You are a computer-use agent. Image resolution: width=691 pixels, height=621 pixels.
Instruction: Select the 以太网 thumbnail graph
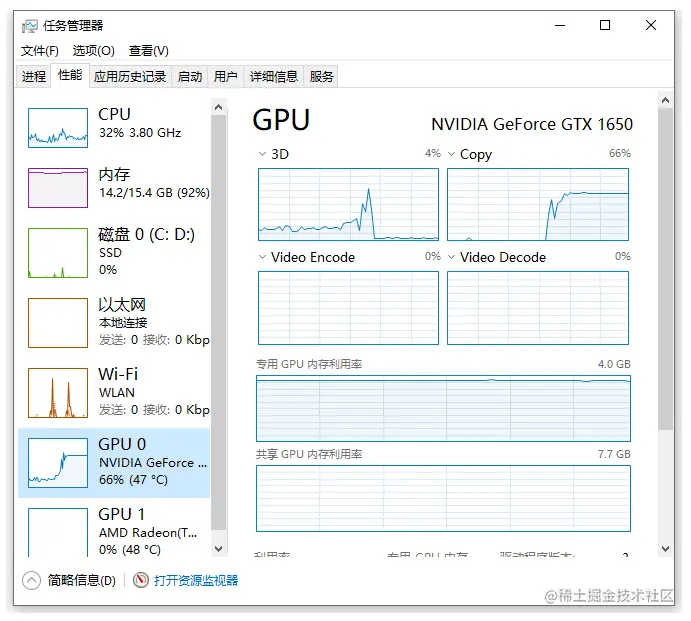(x=58, y=323)
